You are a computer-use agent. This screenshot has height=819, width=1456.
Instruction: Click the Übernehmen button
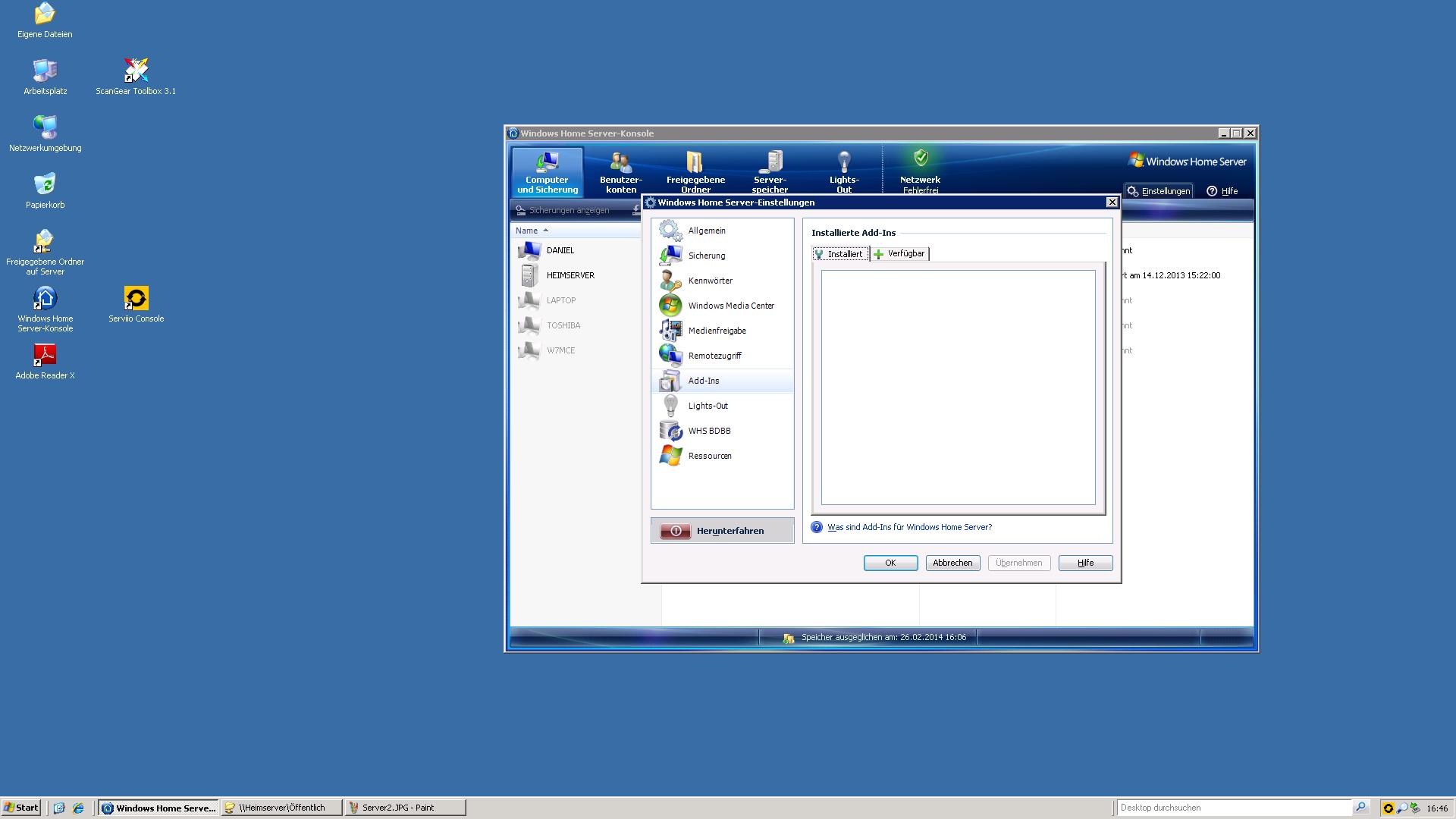[x=1018, y=563]
